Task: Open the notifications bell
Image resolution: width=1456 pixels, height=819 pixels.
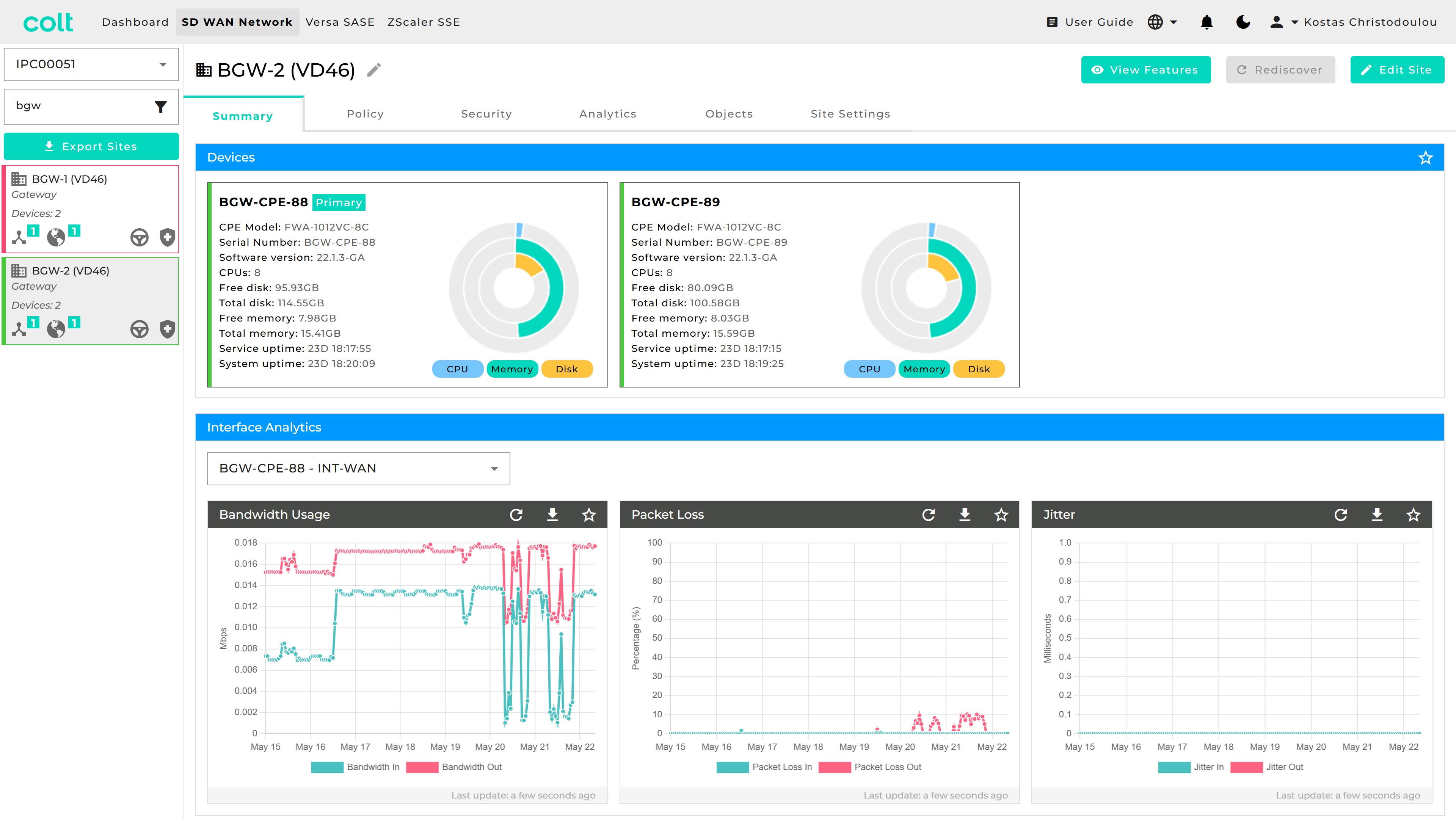Action: [1206, 22]
